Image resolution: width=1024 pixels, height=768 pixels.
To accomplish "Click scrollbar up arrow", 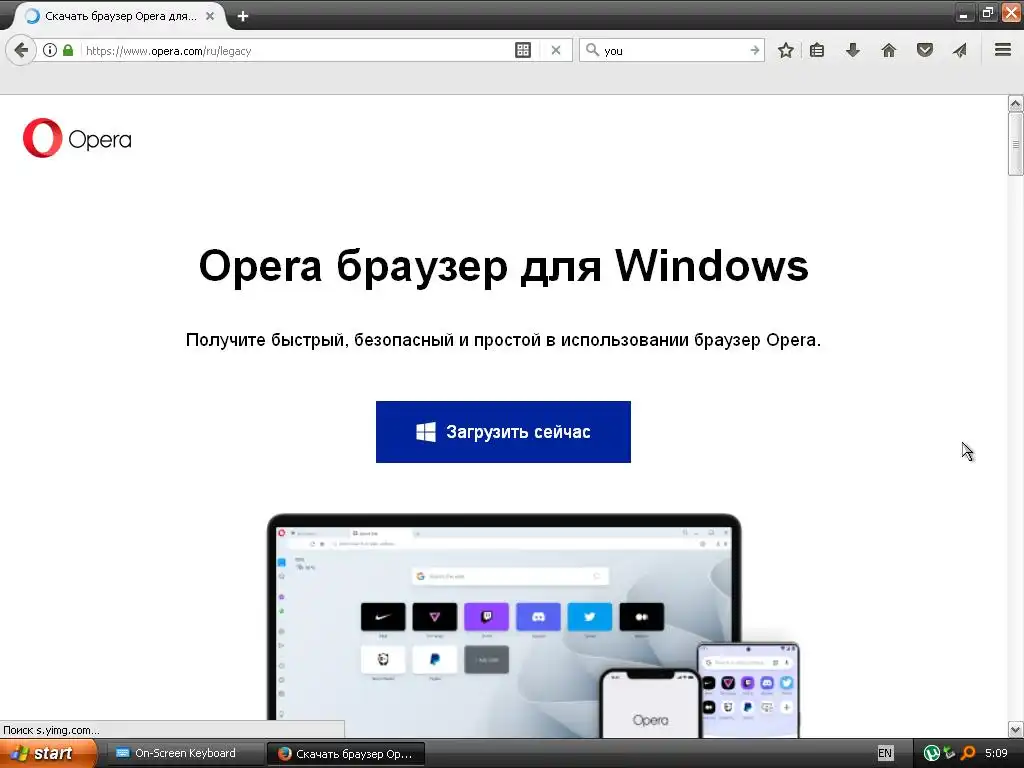I will pos(1016,103).
